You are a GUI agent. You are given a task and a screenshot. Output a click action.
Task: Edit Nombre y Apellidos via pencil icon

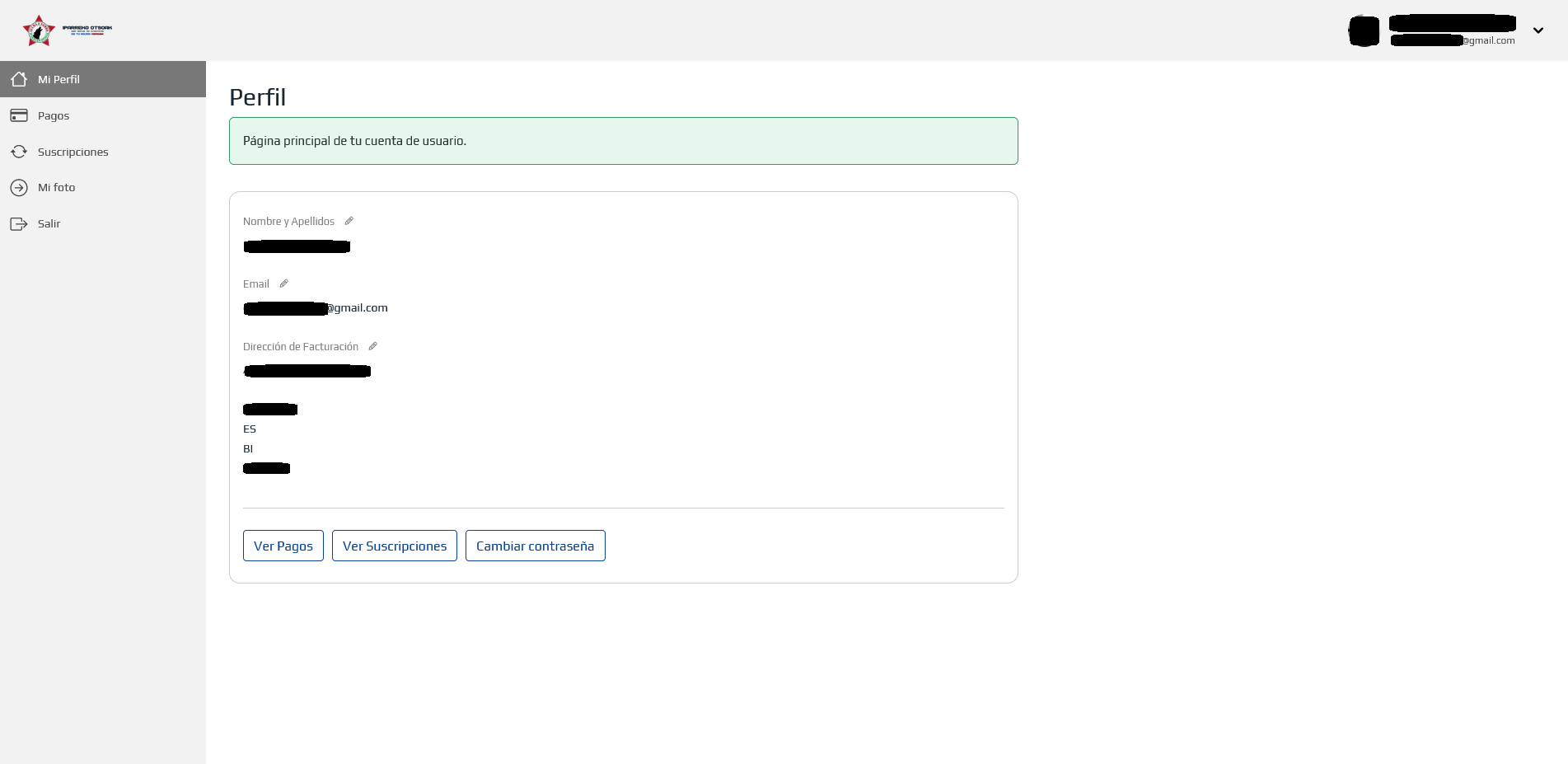[349, 220]
